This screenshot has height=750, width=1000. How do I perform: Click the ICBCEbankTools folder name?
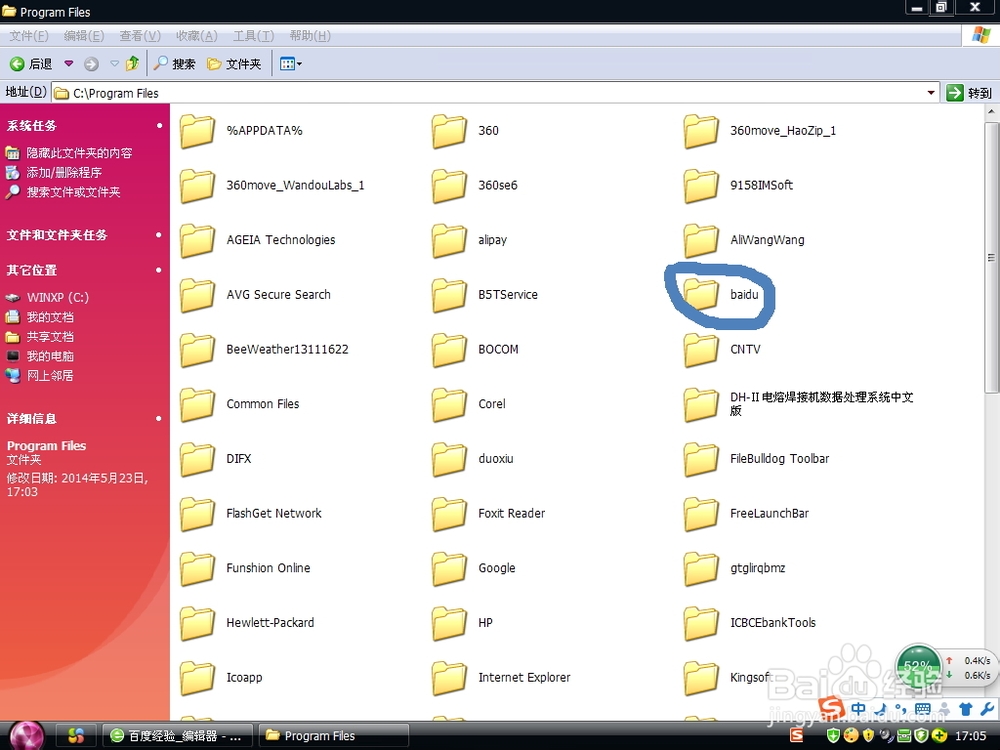tap(773, 622)
